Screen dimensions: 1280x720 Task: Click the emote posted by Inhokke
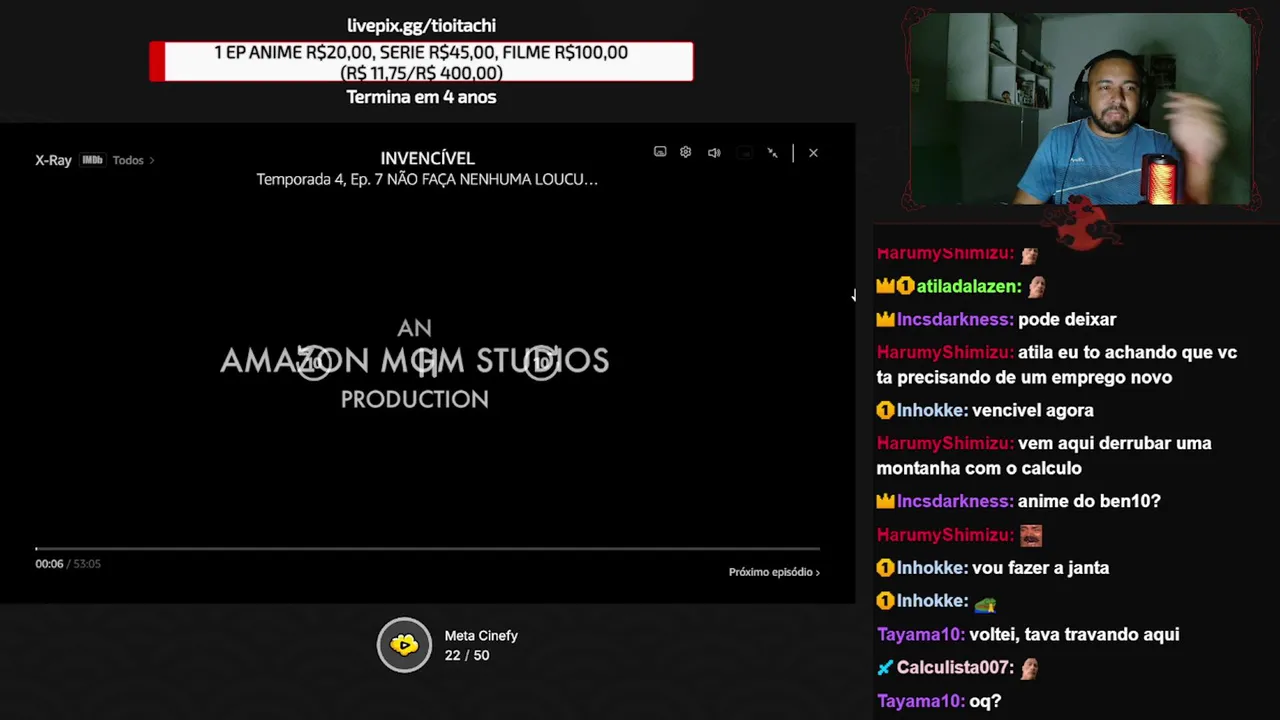click(x=985, y=601)
